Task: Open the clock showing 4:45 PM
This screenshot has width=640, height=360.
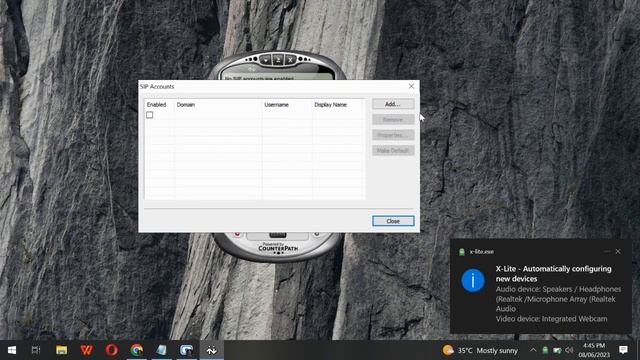Action: [x=594, y=350]
